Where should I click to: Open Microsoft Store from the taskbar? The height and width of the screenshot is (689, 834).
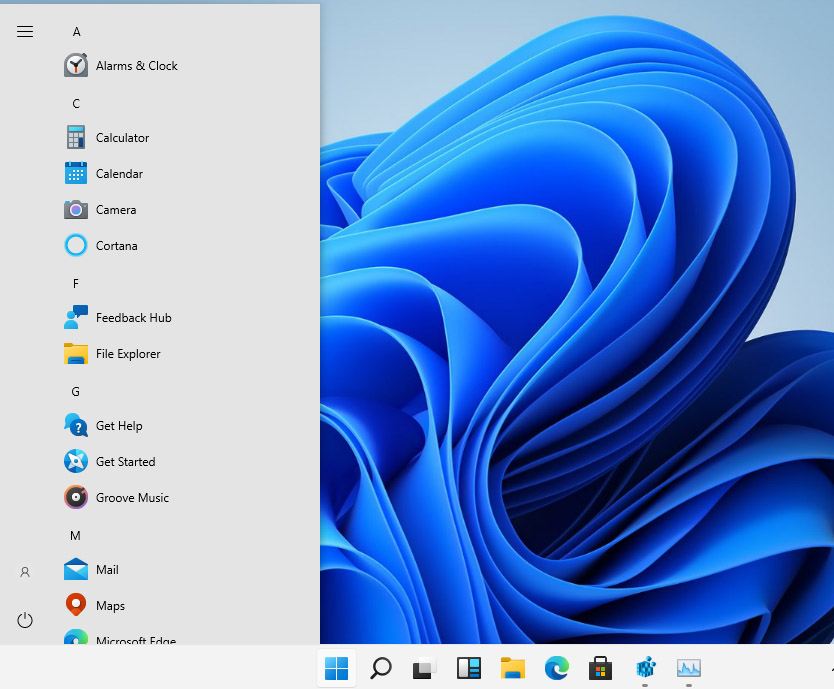[x=601, y=668]
